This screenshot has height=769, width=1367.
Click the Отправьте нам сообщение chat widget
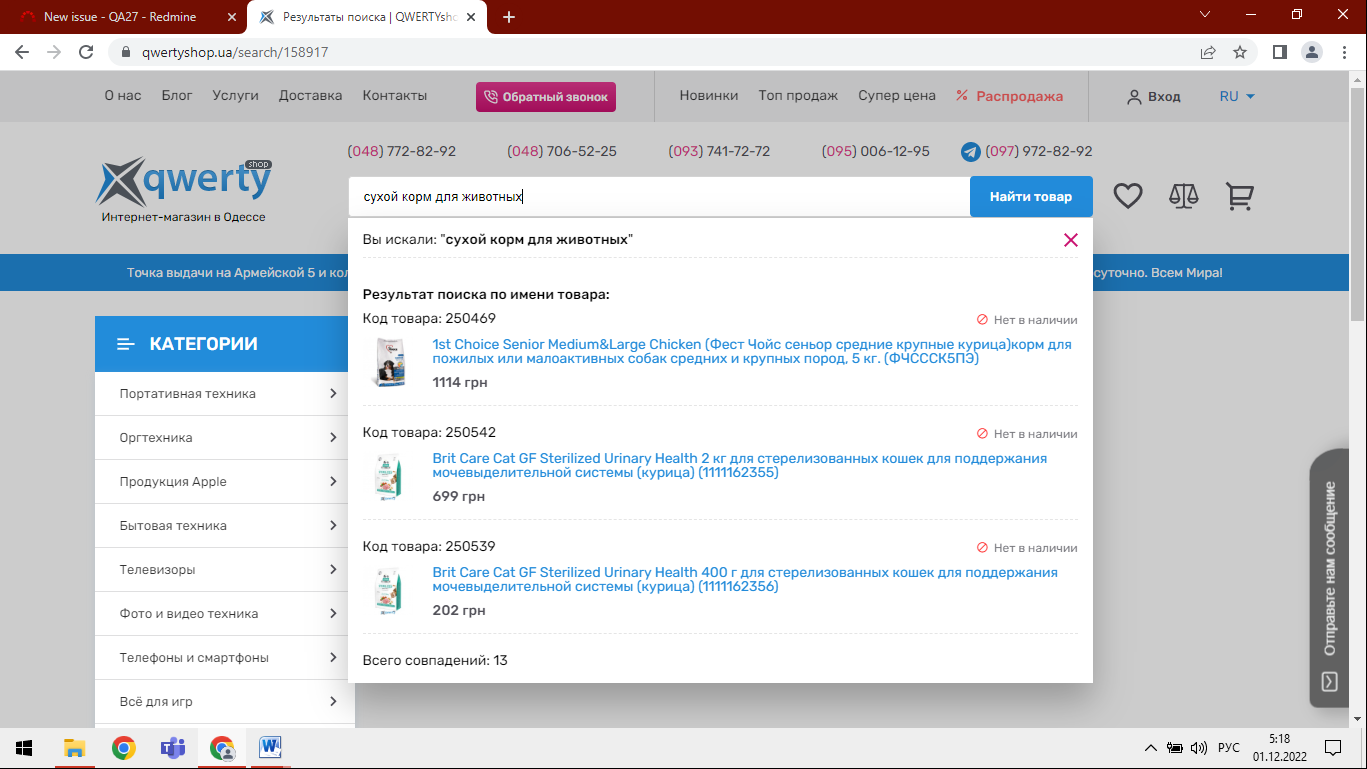[1329, 578]
